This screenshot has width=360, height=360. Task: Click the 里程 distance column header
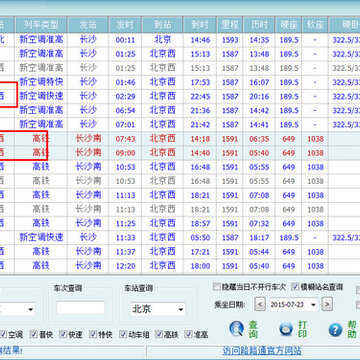pyautogui.click(x=230, y=24)
